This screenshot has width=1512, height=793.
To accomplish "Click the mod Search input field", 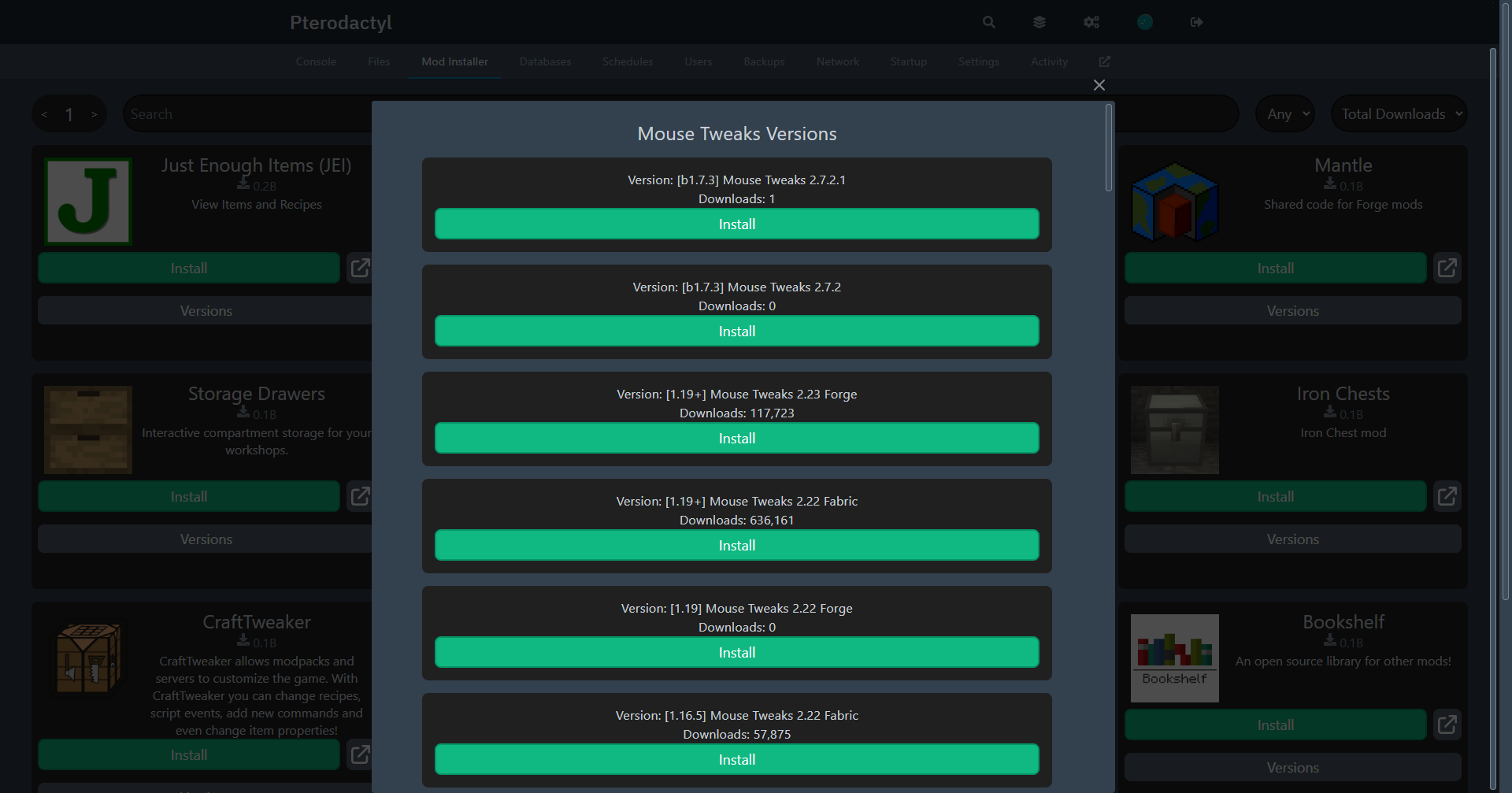I will (244, 114).
